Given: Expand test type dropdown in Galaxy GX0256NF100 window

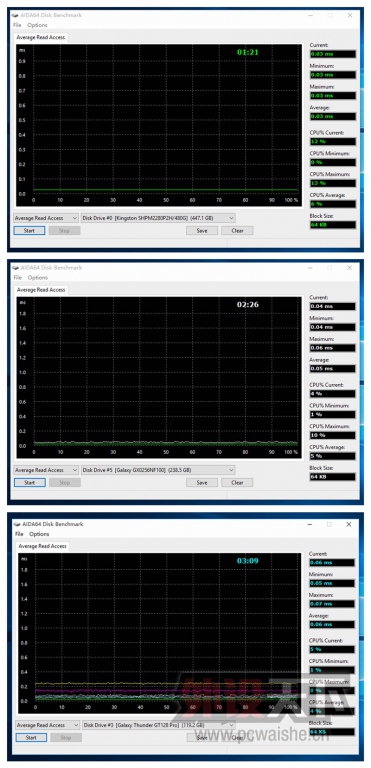Looking at the screenshot, I should [46, 470].
